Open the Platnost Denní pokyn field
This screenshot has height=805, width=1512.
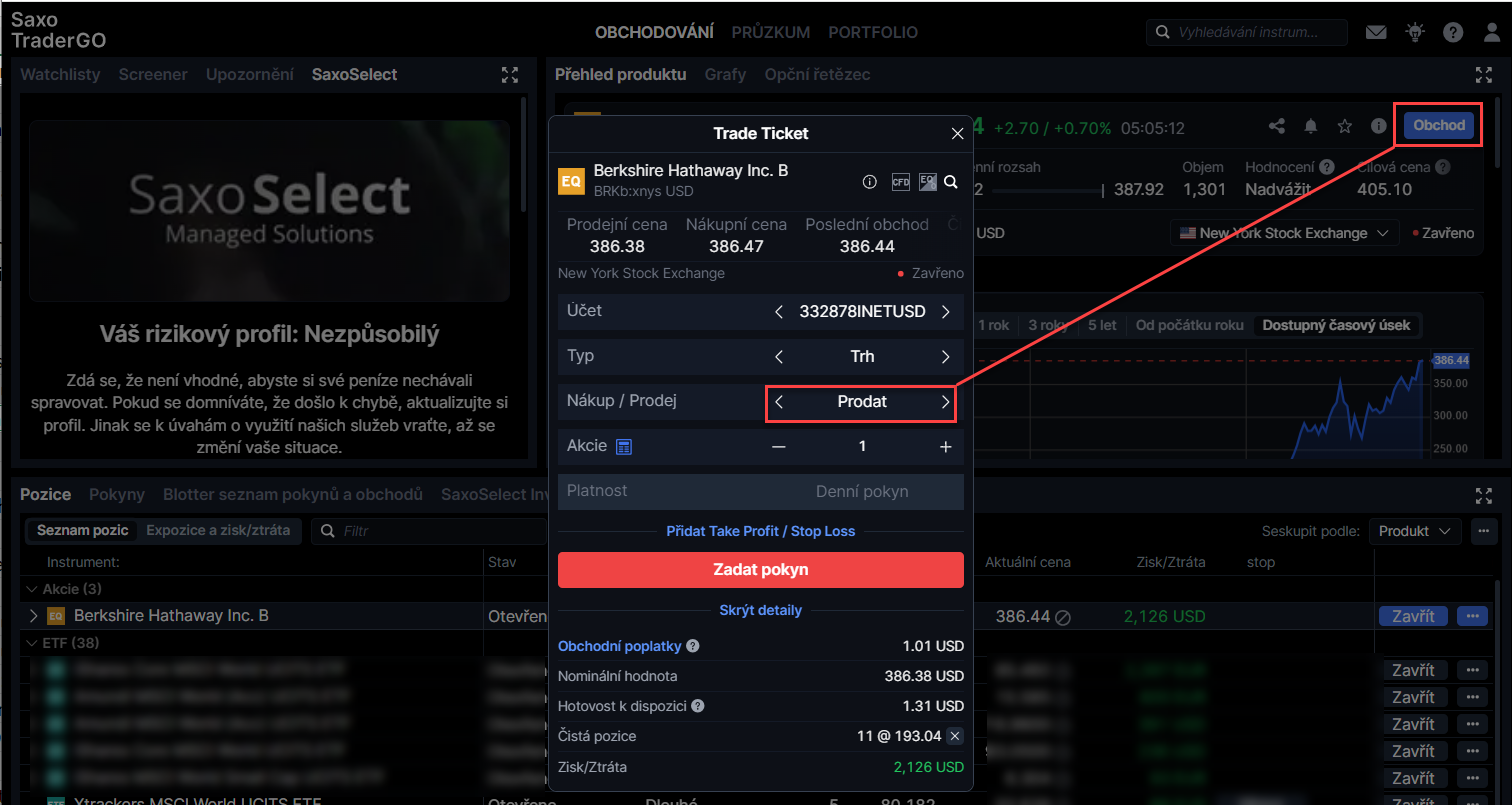click(x=761, y=492)
